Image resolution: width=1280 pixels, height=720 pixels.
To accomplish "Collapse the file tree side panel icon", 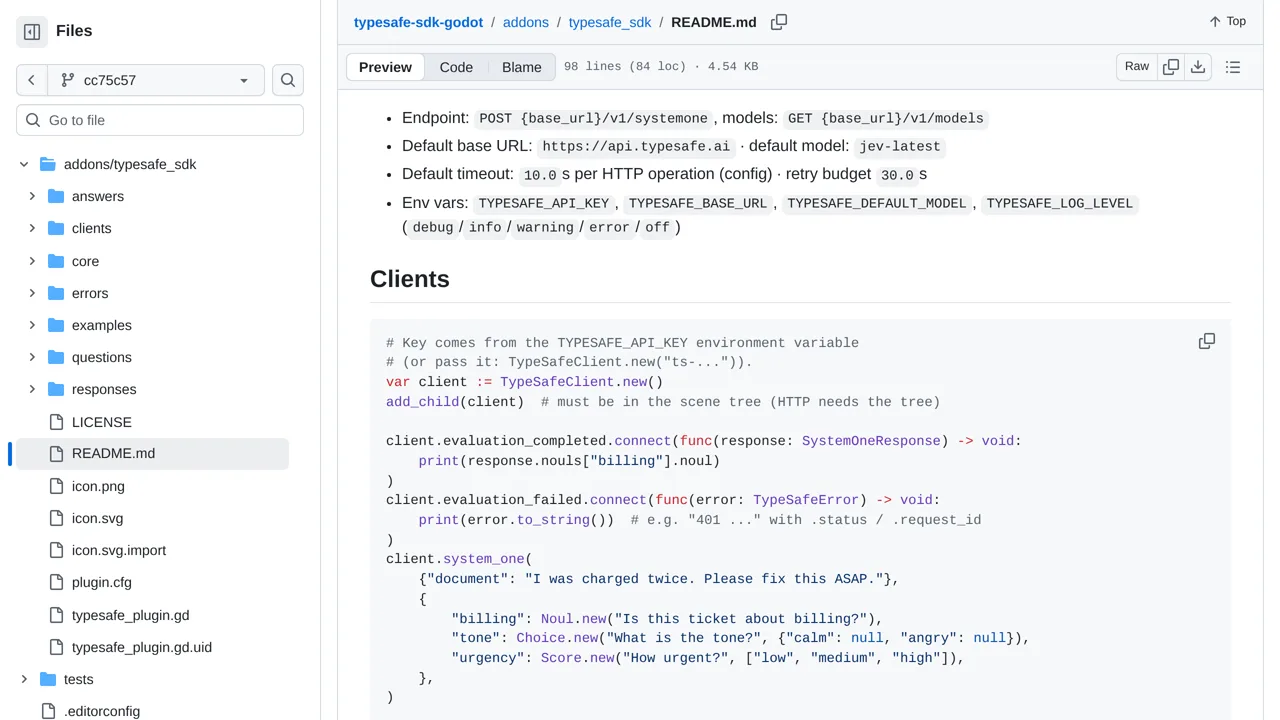I will click(32, 31).
